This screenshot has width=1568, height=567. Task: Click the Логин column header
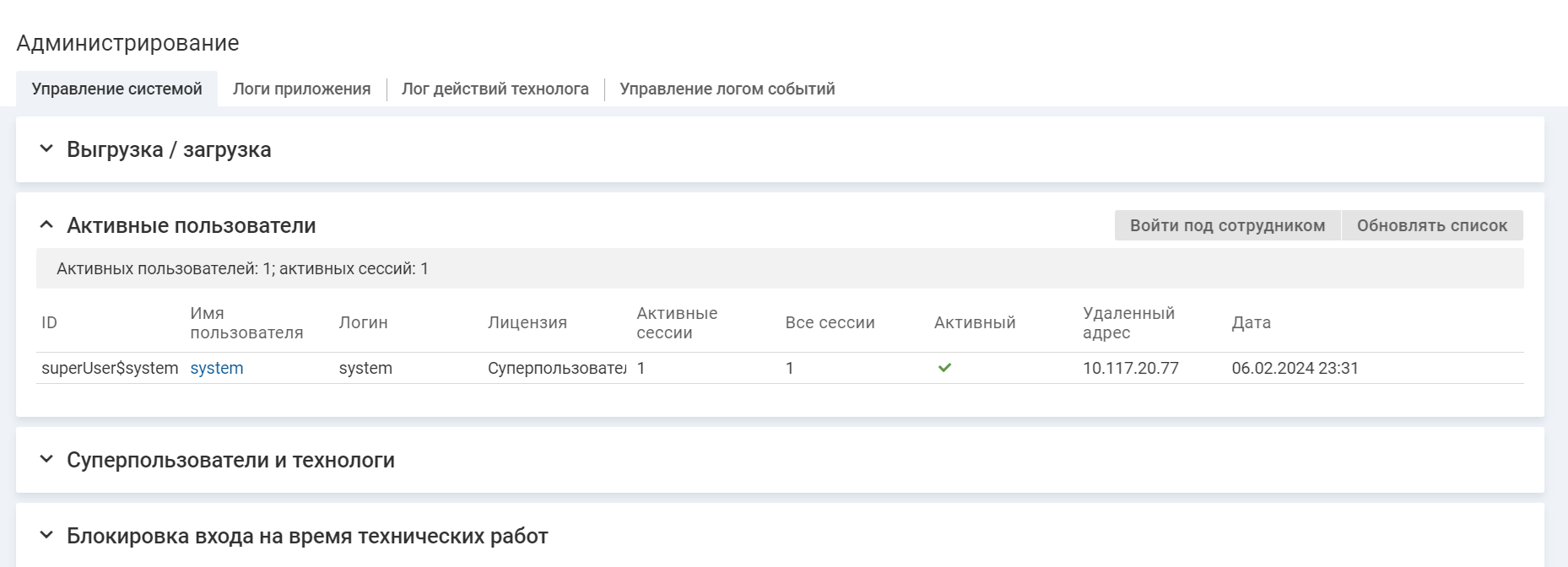(363, 323)
